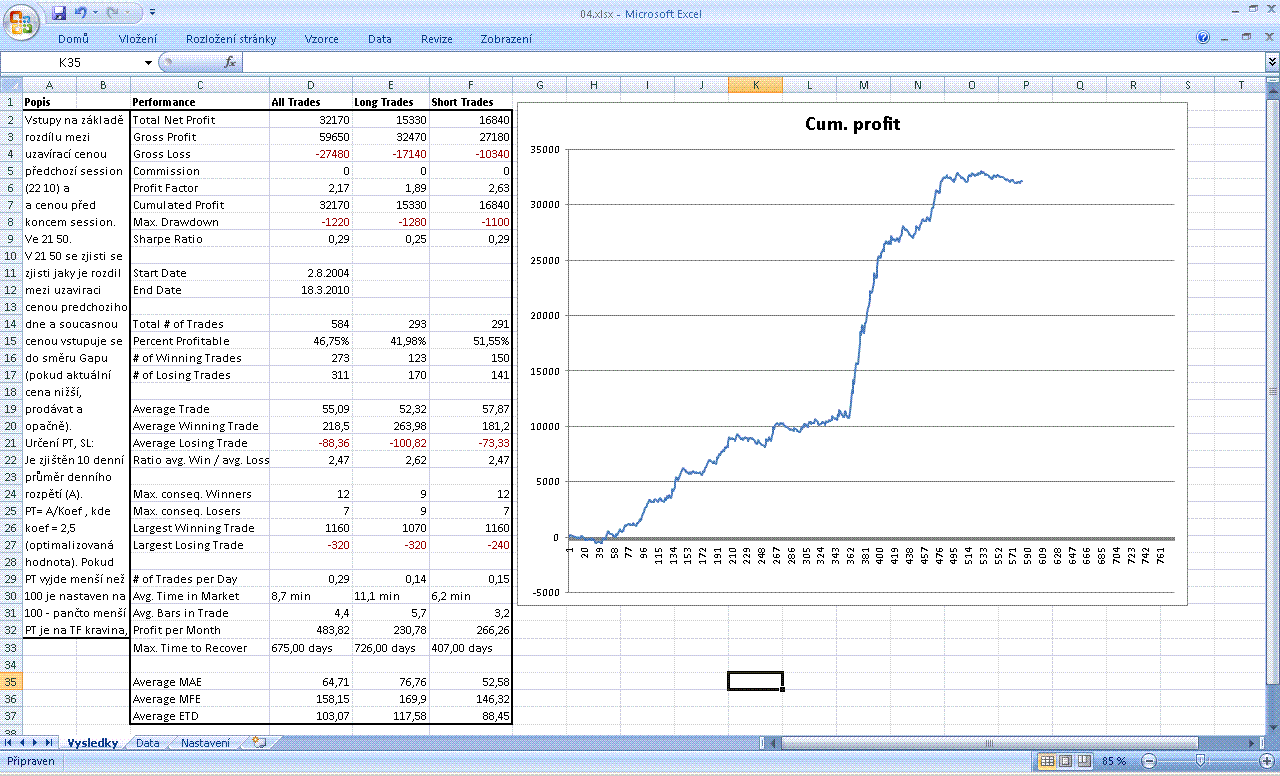The image size is (1280, 776).
Task: Click the 85 % zoom level
Action: [1116, 761]
